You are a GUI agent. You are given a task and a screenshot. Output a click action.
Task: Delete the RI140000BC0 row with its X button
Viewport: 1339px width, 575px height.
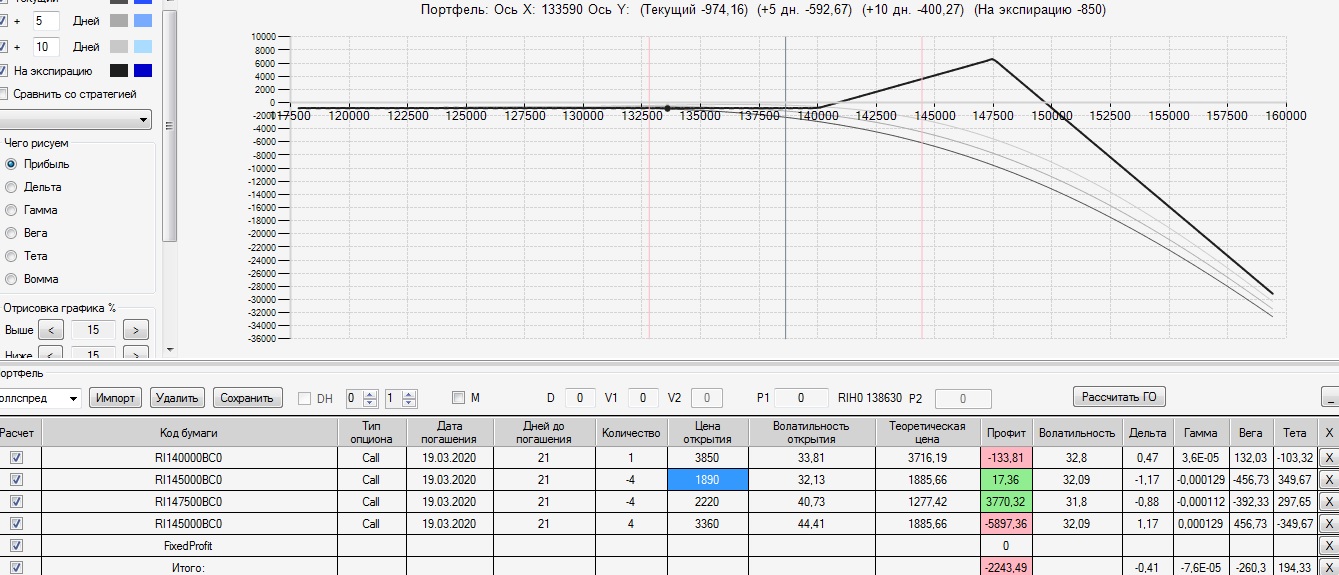[1328, 458]
